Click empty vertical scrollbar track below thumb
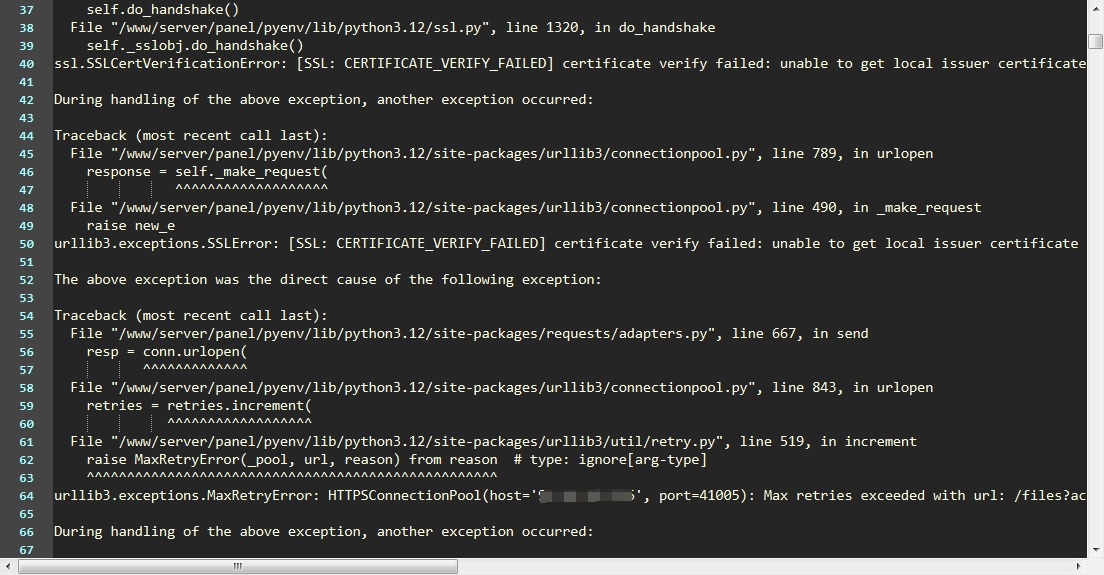The height and width of the screenshot is (575, 1104). [x=1096, y=296]
